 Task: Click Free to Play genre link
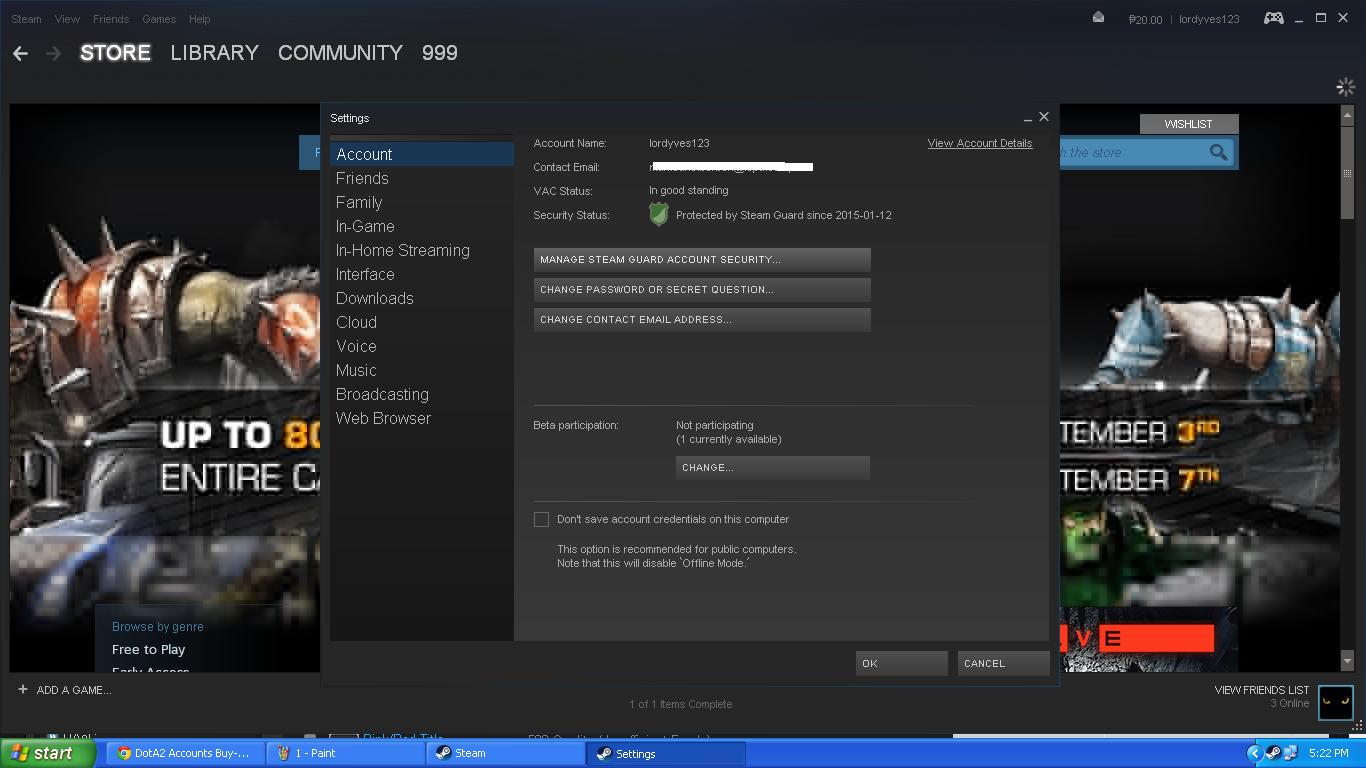(149, 650)
